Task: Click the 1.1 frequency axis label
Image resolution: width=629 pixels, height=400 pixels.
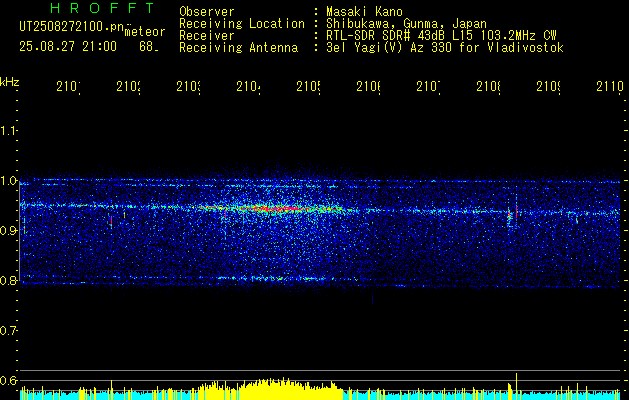Action: (x=8, y=131)
